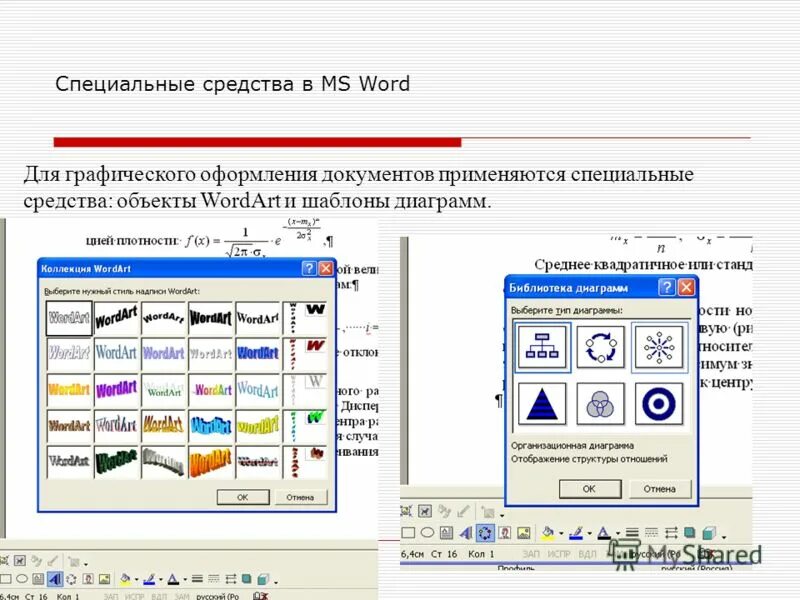Screen dimensions: 800x600
Task: Apply Font Color 'A' in right window
Action: coord(604,533)
